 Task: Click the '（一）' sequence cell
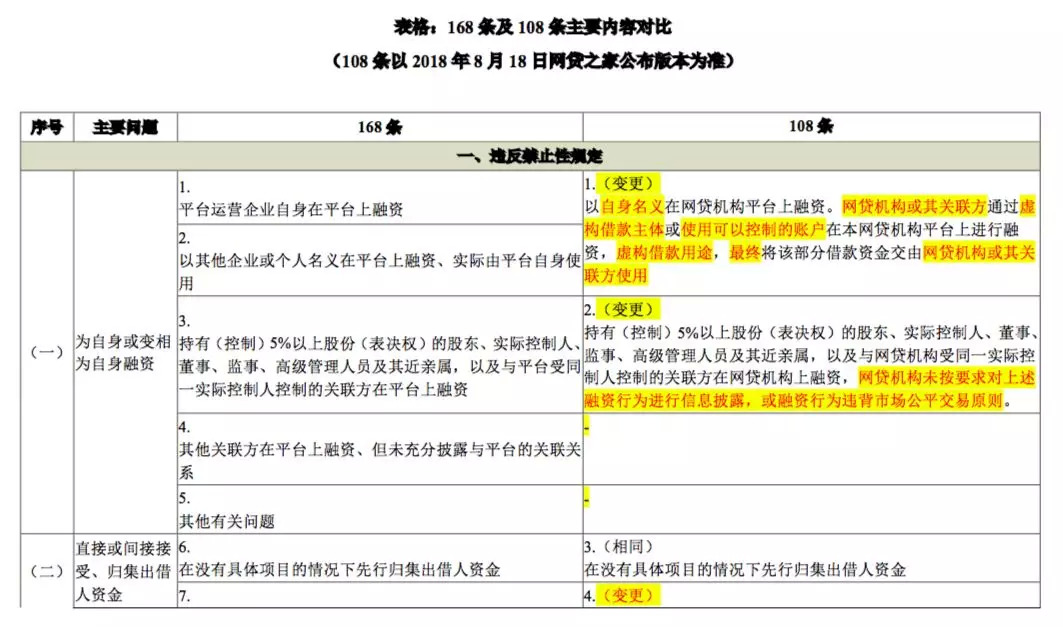(x=47, y=352)
